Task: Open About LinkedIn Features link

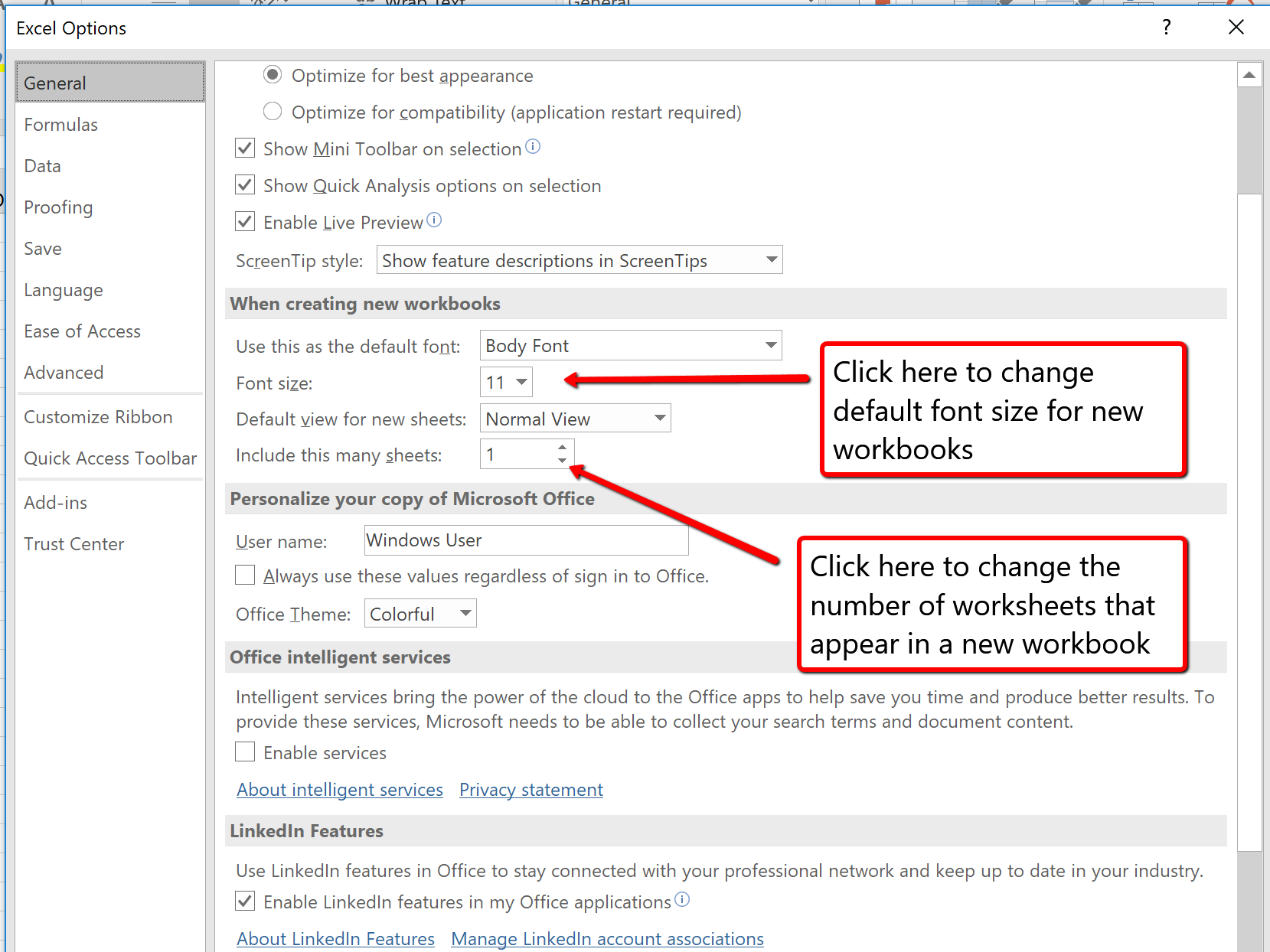Action: coord(335,939)
